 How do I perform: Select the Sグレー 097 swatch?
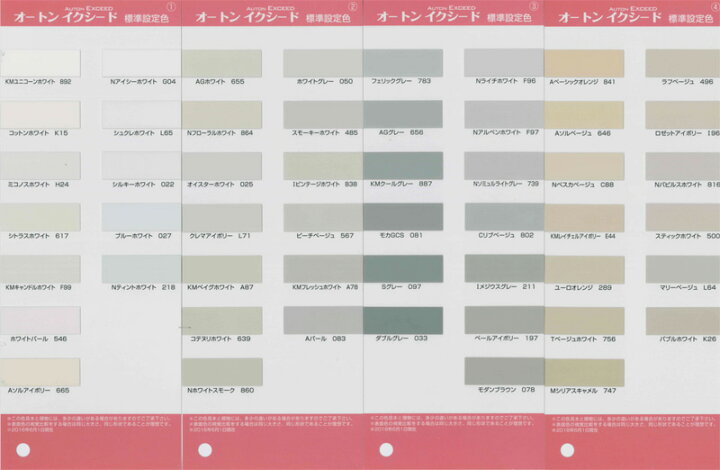(x=403, y=269)
